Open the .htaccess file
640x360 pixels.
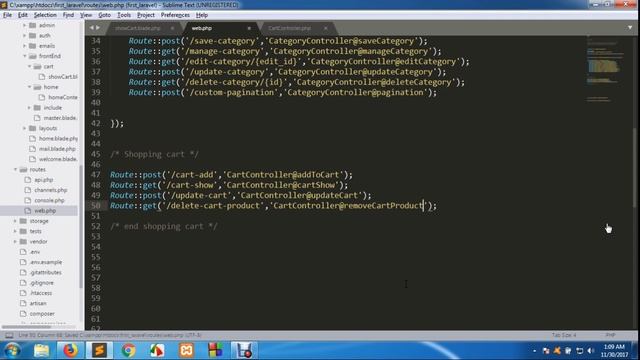[41, 293]
